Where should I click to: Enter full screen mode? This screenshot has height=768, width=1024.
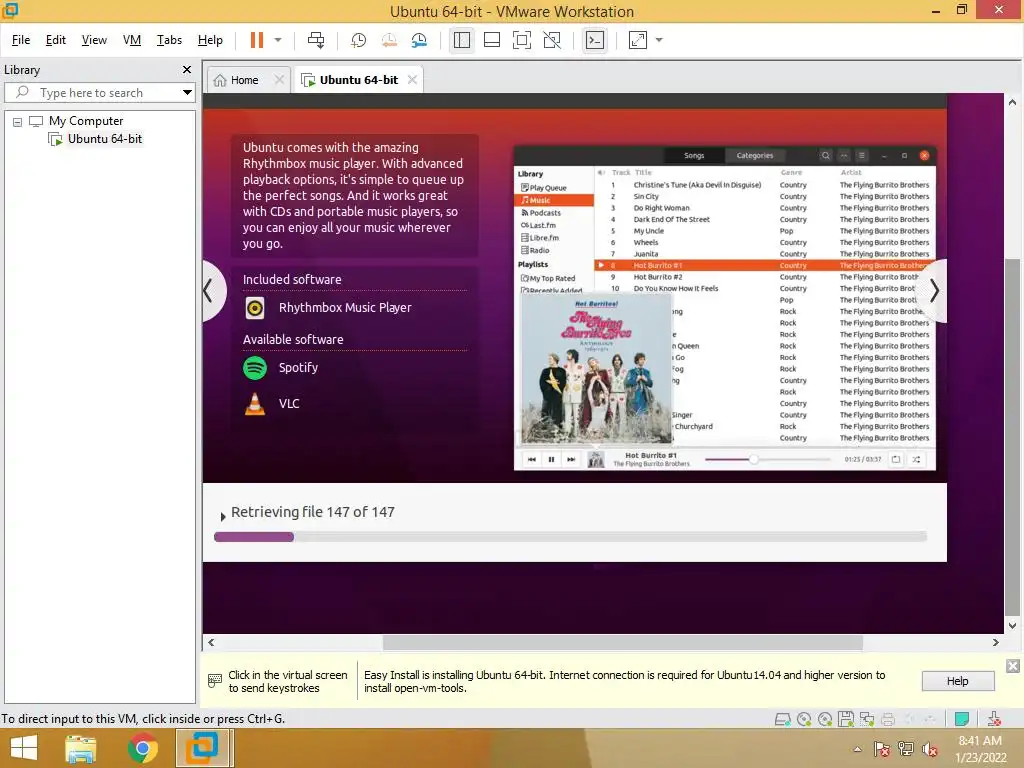(522, 40)
